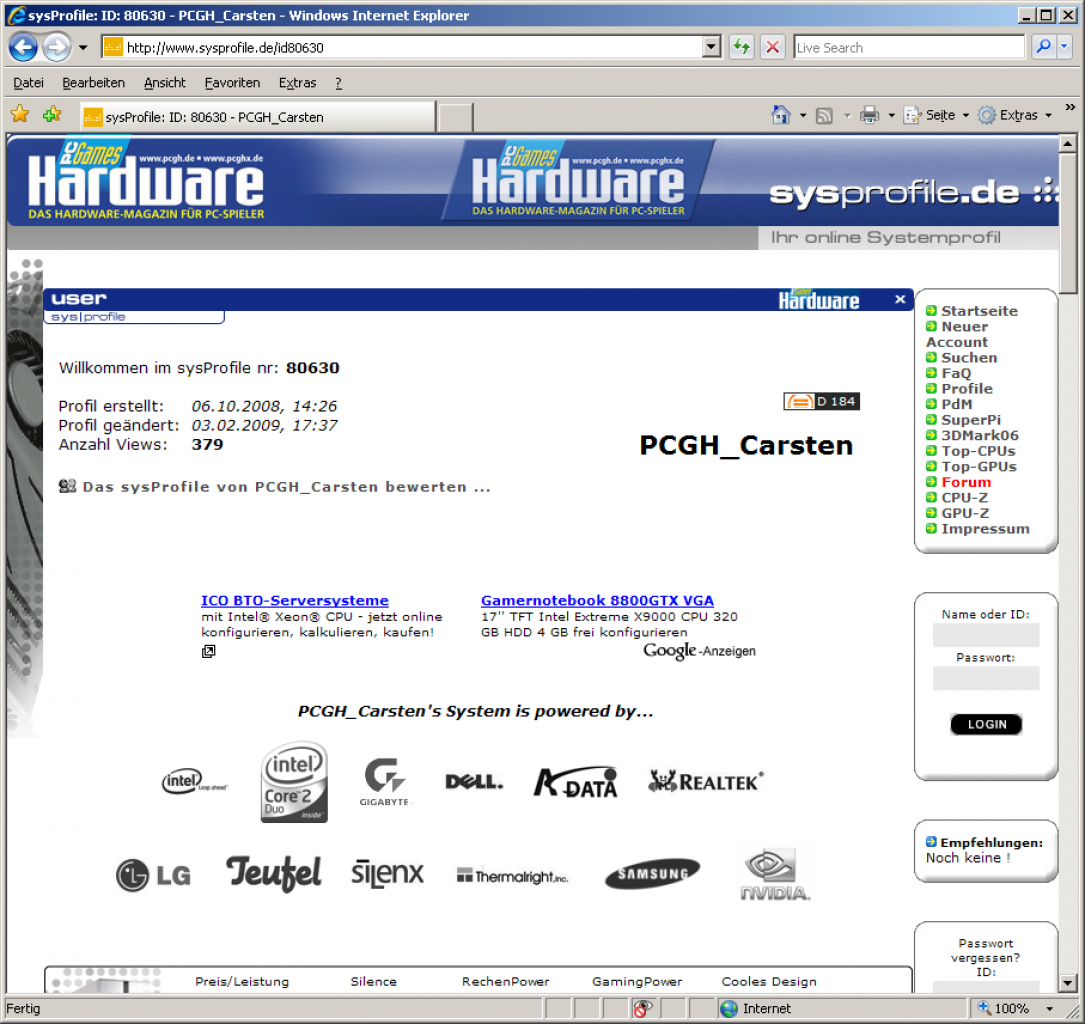Go back with the browser Back arrow

coord(23,47)
